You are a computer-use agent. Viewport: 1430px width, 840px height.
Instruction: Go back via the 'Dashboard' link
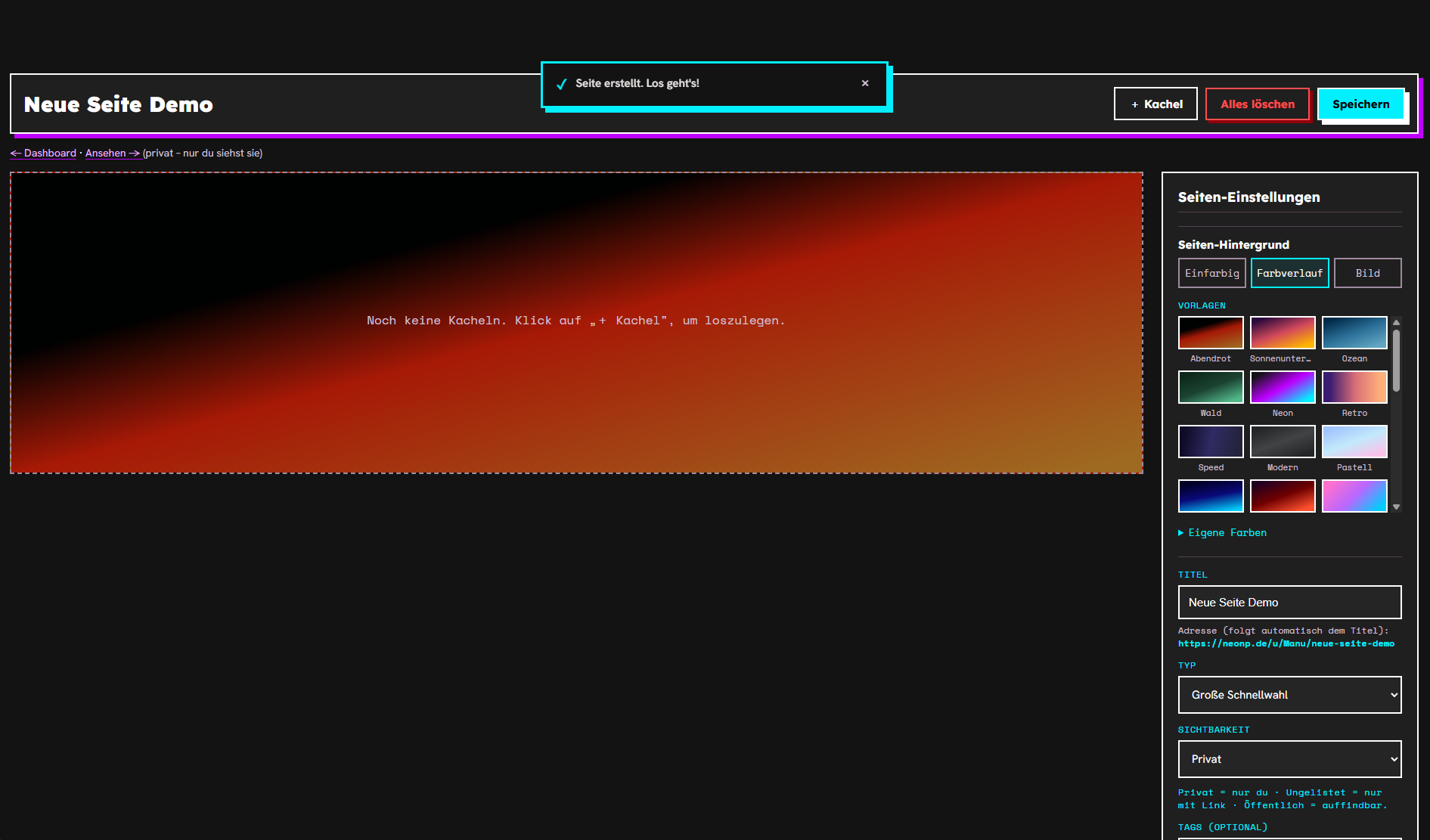pyautogui.click(x=44, y=153)
